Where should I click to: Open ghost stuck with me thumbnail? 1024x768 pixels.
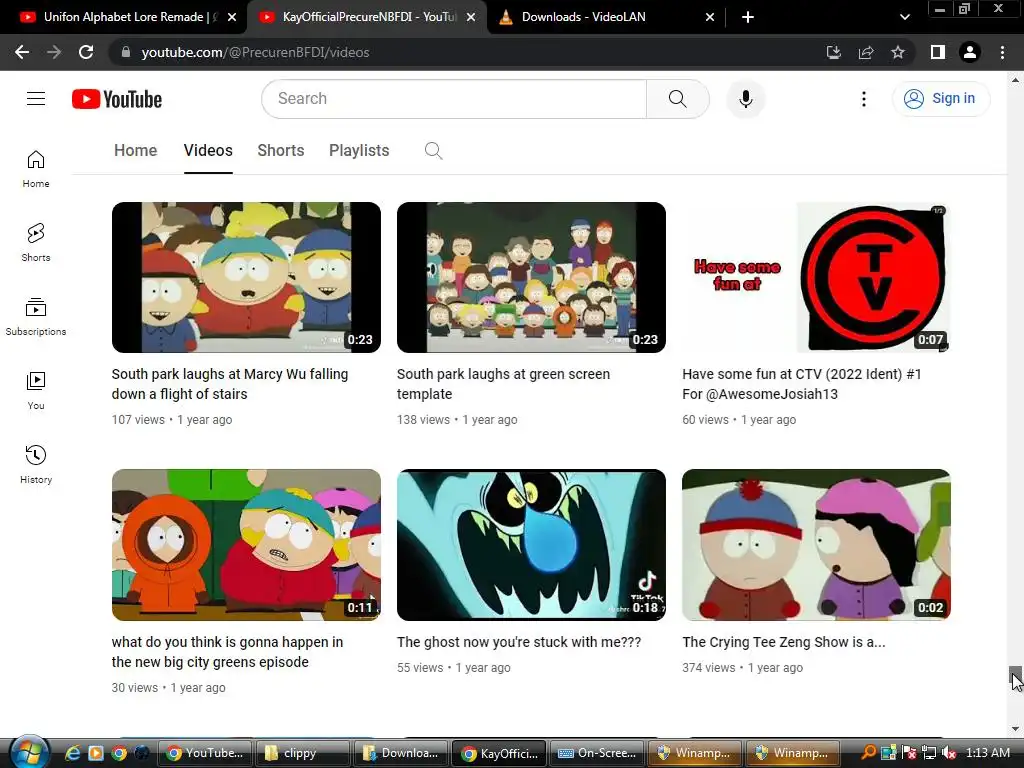[531, 545]
